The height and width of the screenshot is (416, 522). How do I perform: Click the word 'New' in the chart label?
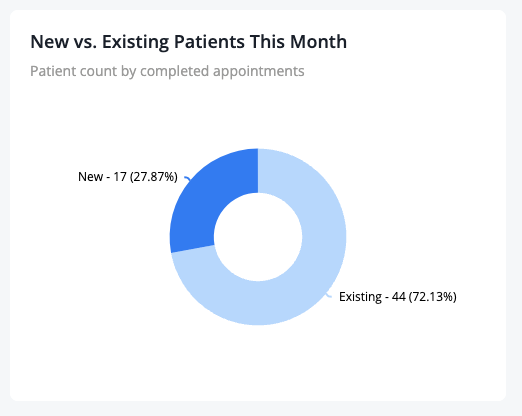click(90, 177)
